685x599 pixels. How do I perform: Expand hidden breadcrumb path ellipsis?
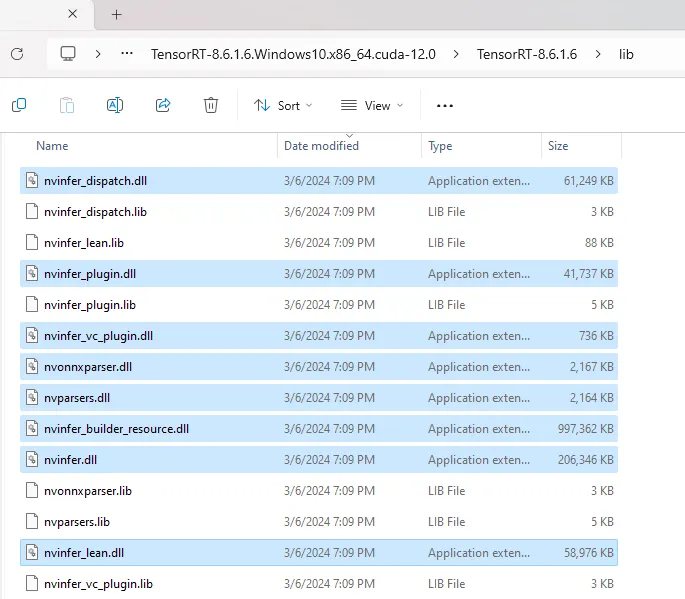(x=127, y=54)
